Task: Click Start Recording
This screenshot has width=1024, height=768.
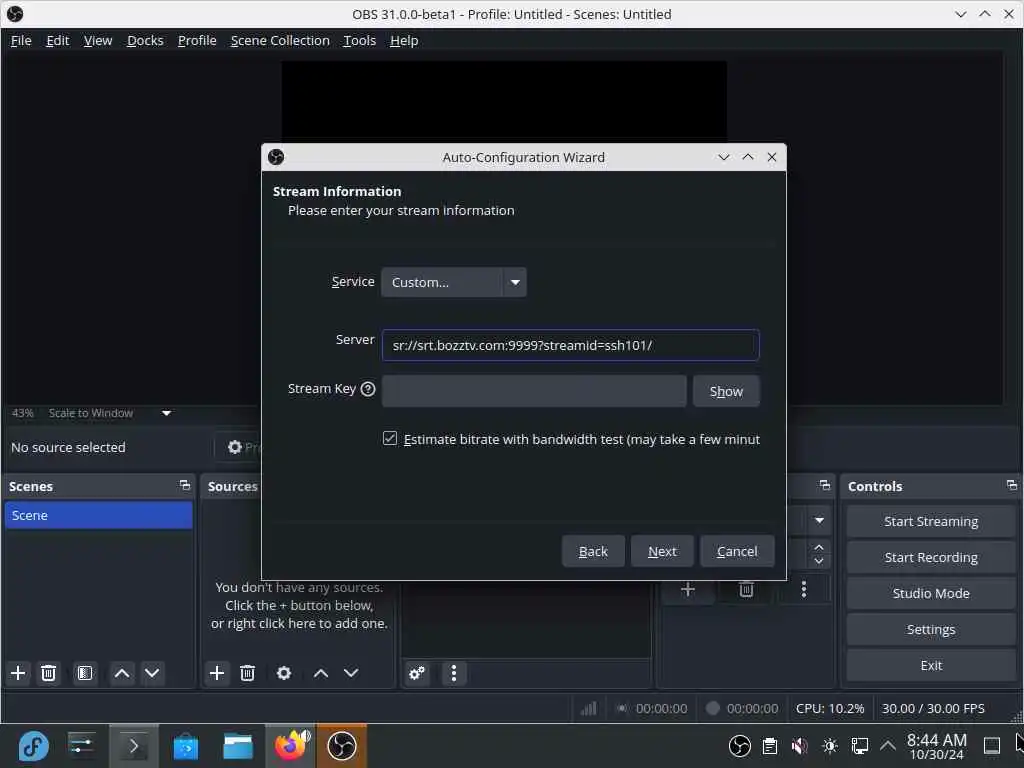Action: 931,557
